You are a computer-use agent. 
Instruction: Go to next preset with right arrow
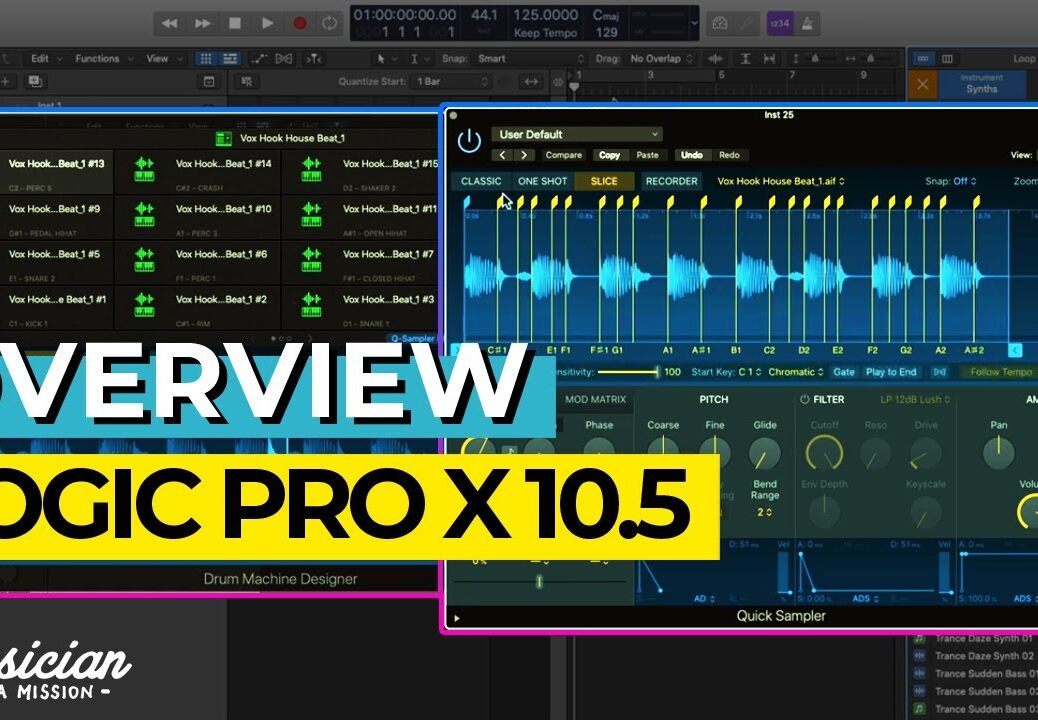[x=524, y=155]
